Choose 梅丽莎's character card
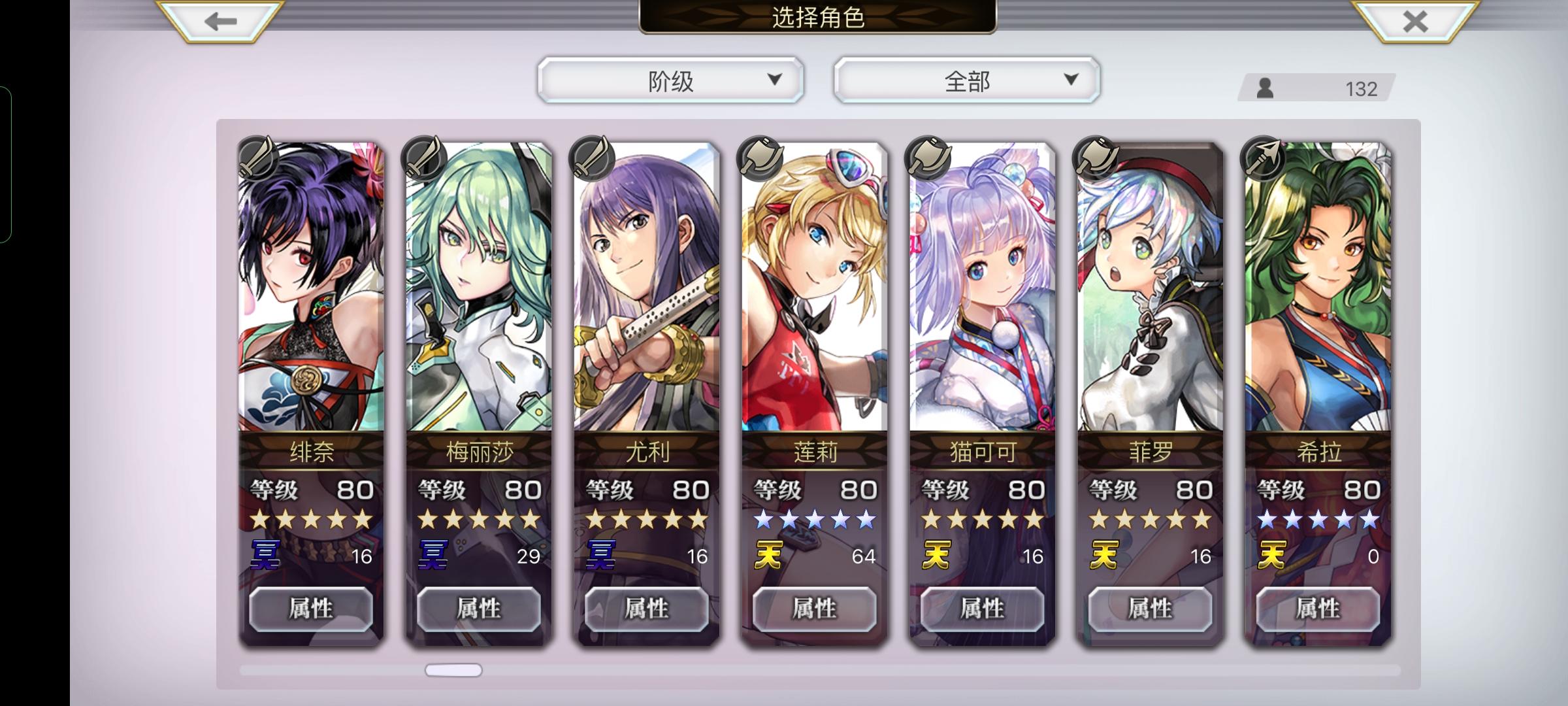Image resolution: width=1568 pixels, height=706 pixels. [479, 392]
